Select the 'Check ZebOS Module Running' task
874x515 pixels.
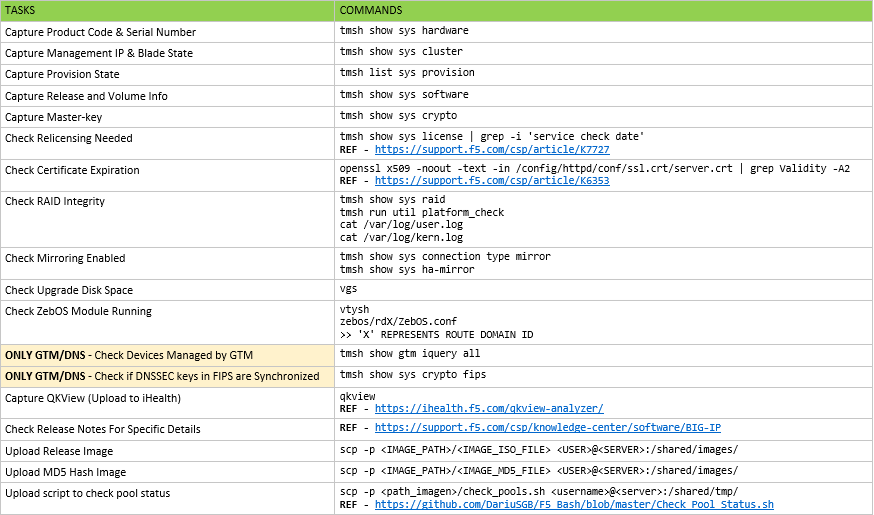coord(79,311)
